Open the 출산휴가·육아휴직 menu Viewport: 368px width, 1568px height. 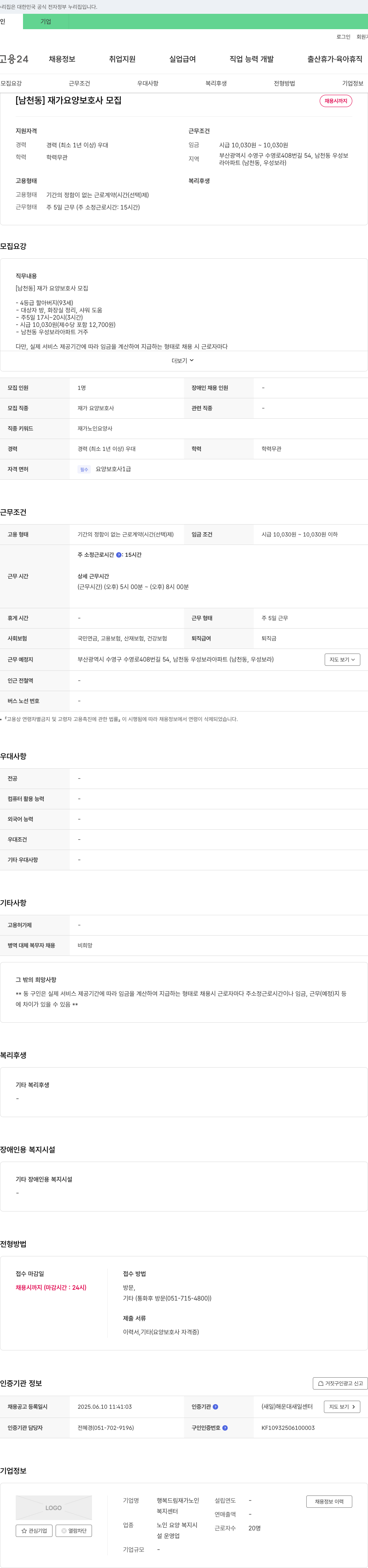click(335, 59)
